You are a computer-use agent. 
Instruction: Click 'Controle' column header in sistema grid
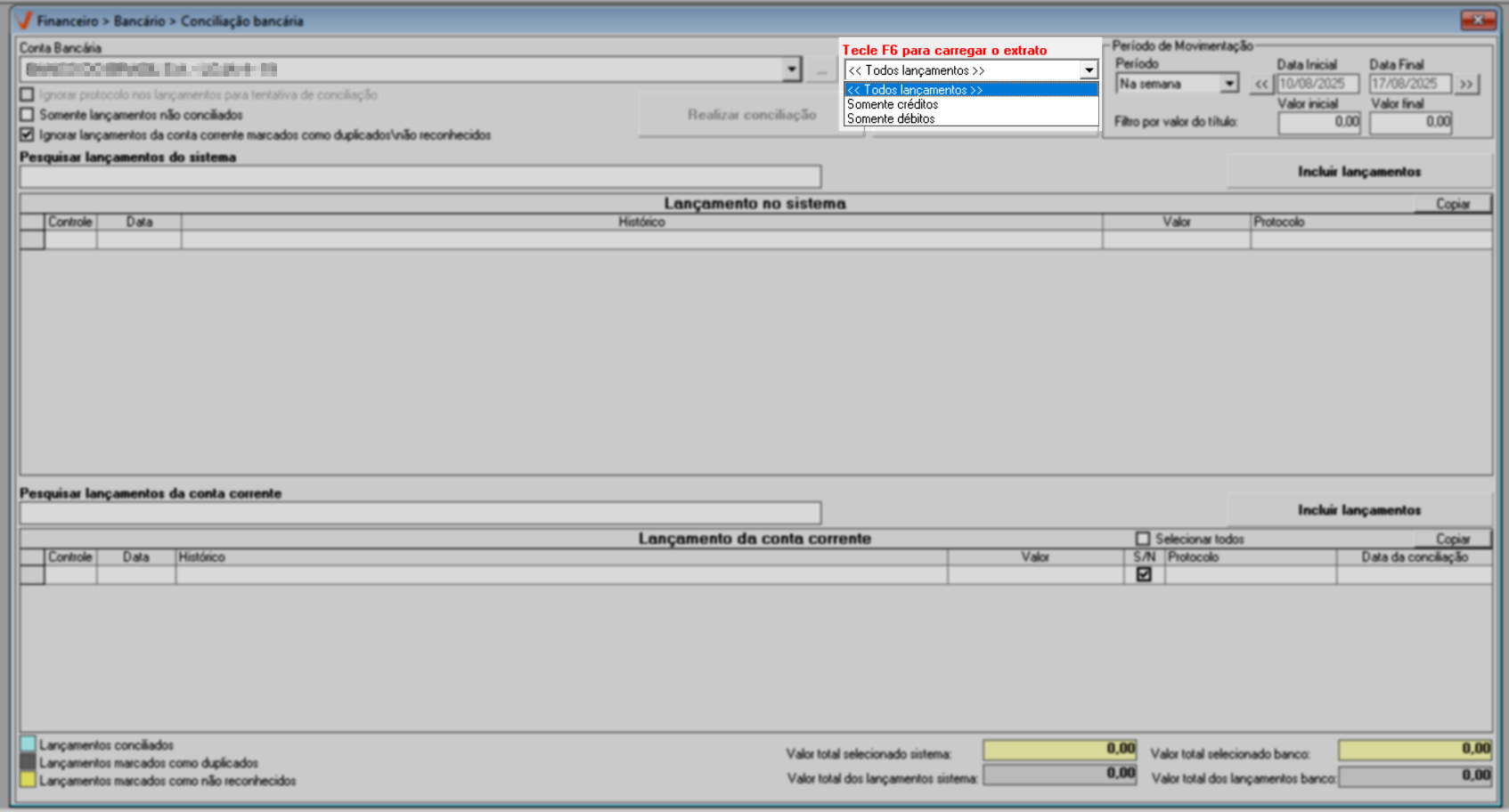pyautogui.click(x=70, y=222)
